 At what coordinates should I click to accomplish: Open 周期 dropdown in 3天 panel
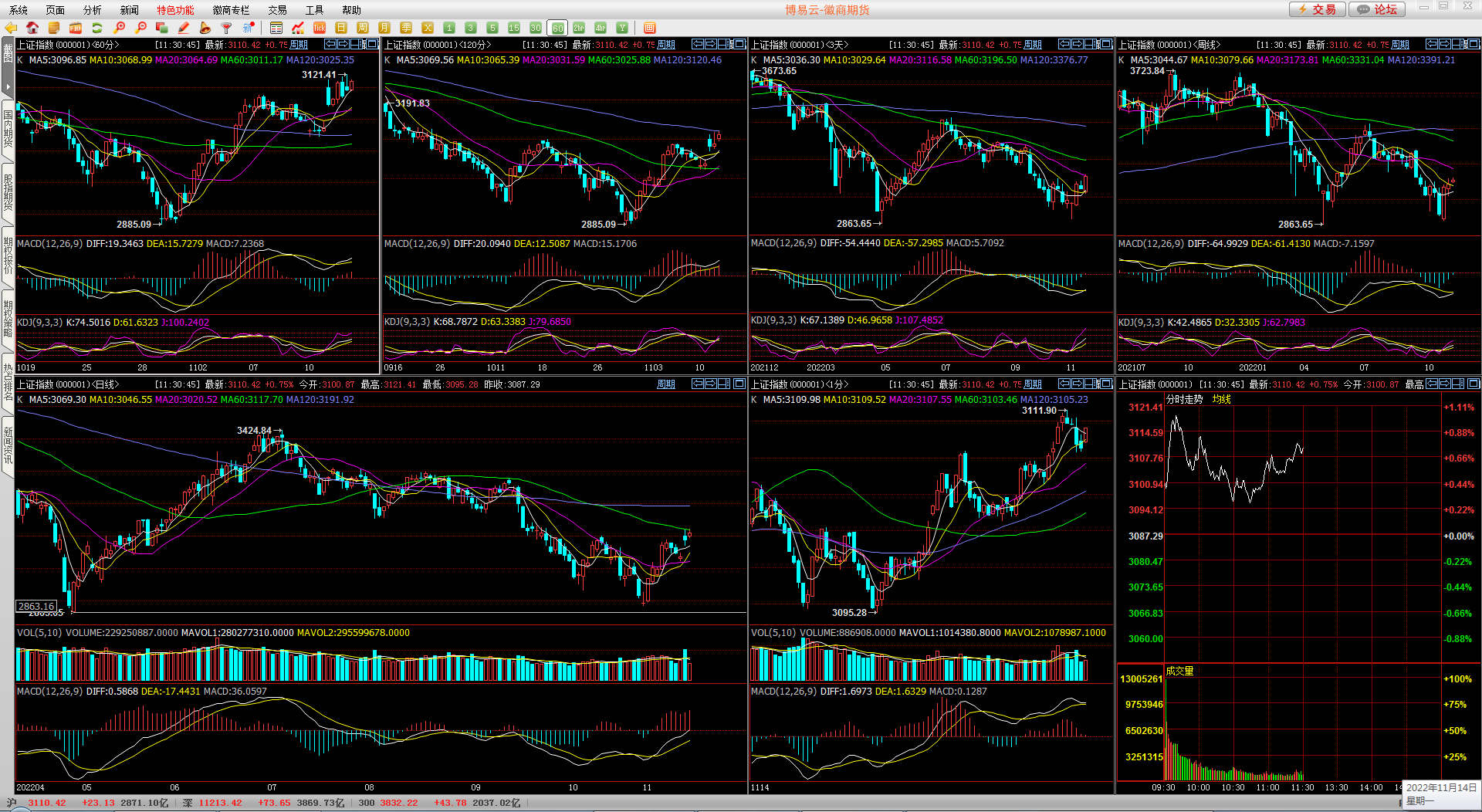tap(1033, 45)
